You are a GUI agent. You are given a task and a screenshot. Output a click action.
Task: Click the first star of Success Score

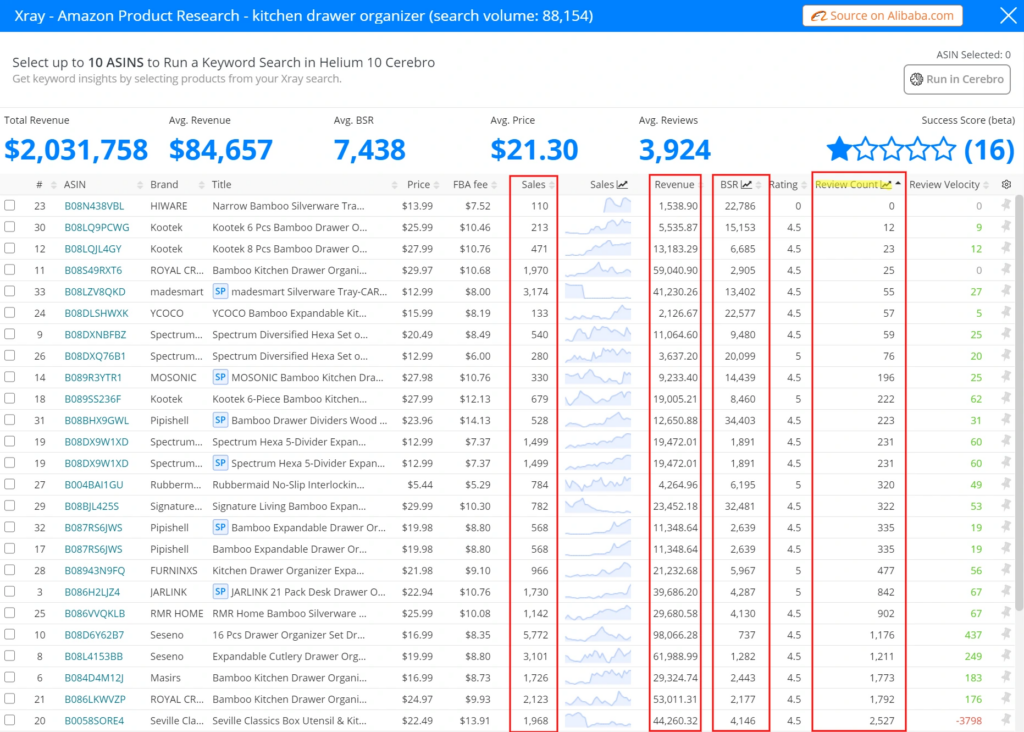pos(839,149)
